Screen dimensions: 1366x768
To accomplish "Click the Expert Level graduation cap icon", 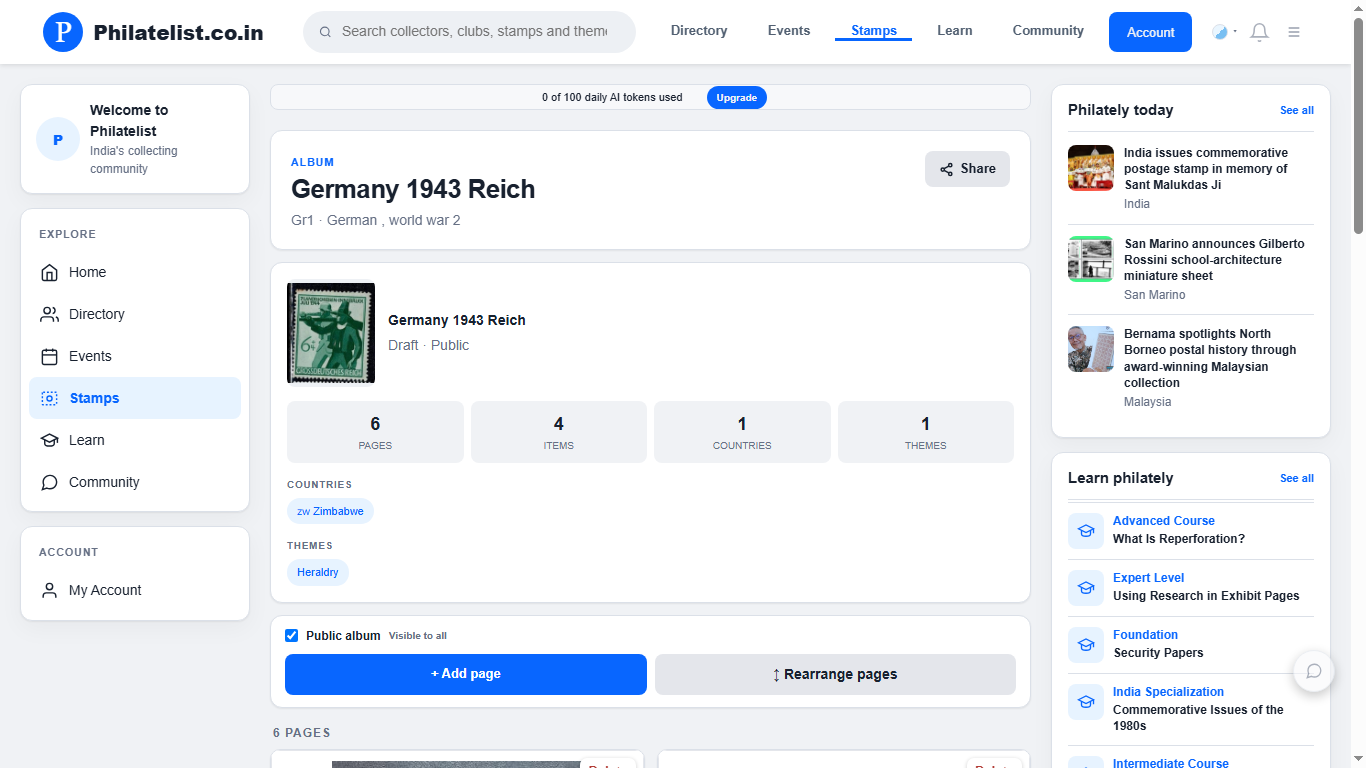I will pos(1086,588).
